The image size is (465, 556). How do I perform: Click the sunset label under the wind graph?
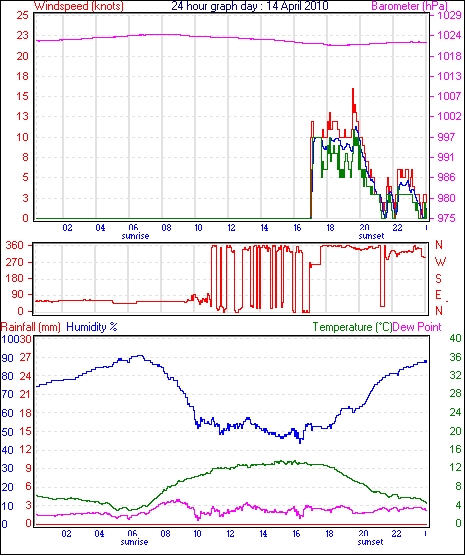click(371, 236)
